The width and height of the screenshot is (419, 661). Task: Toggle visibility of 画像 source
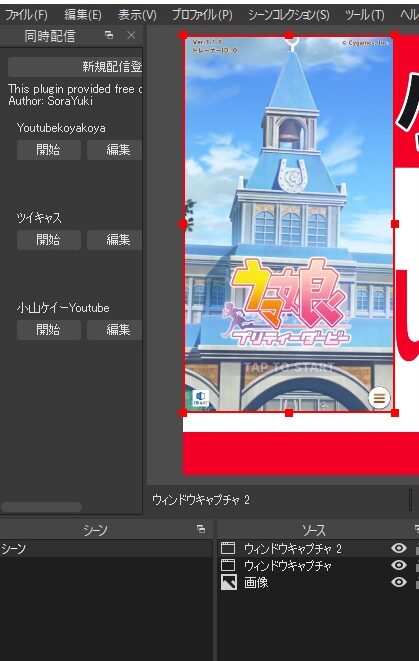399,582
